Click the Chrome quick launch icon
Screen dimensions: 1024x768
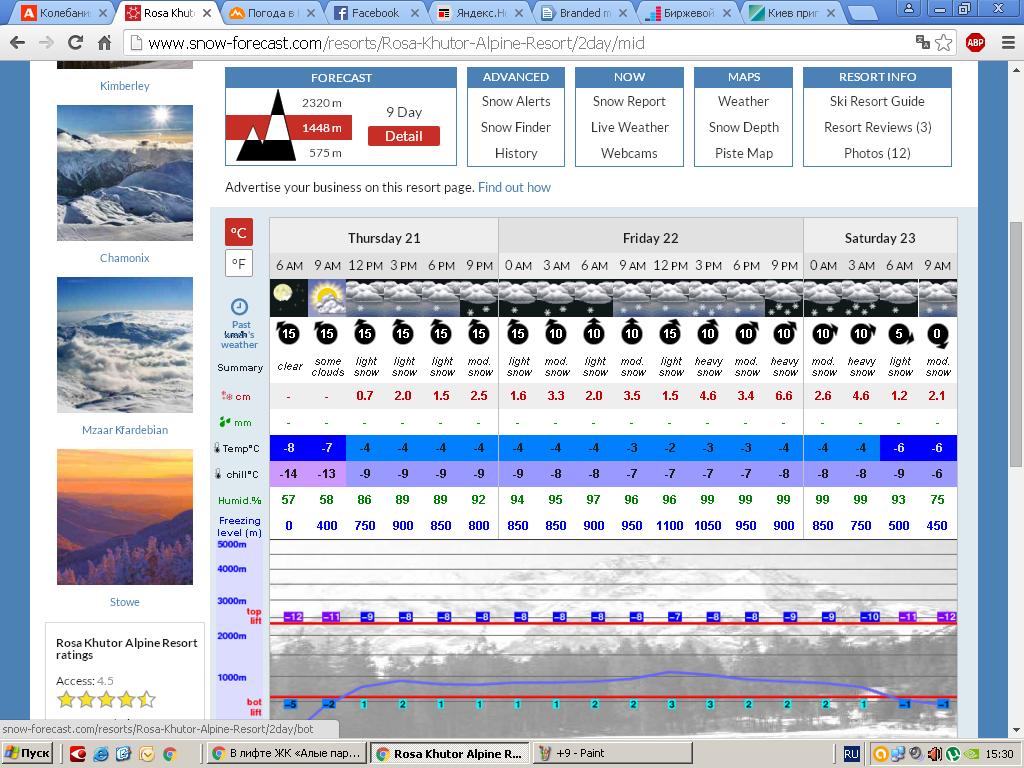tap(170, 754)
